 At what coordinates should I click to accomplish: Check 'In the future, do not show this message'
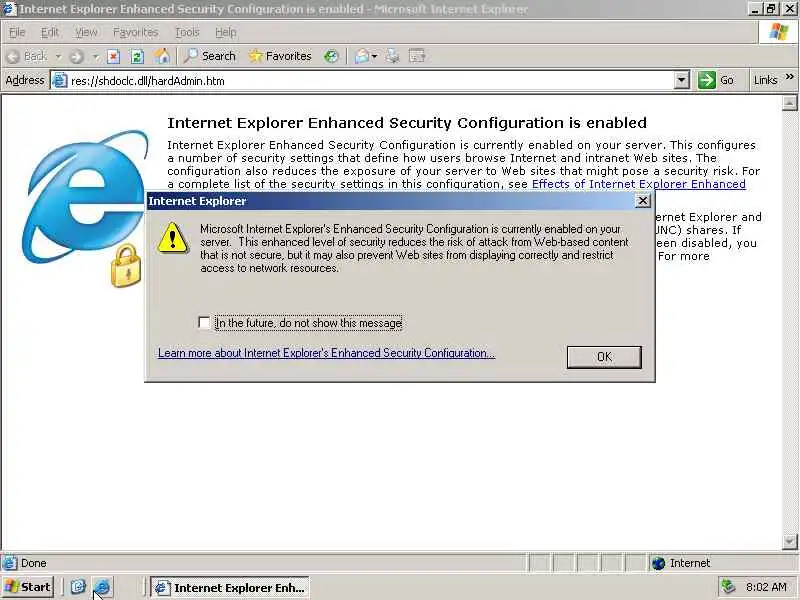click(204, 322)
